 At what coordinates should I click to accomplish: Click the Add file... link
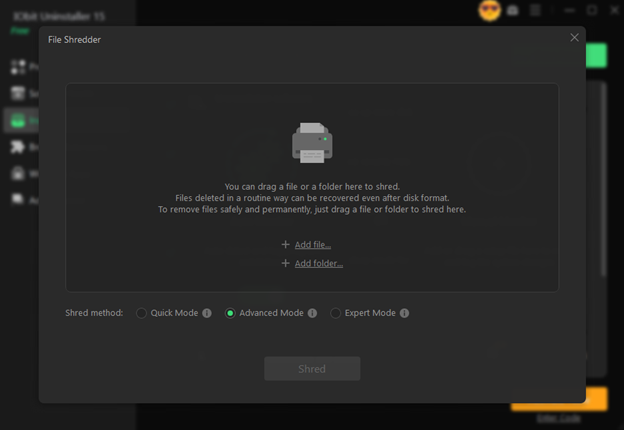(312, 245)
